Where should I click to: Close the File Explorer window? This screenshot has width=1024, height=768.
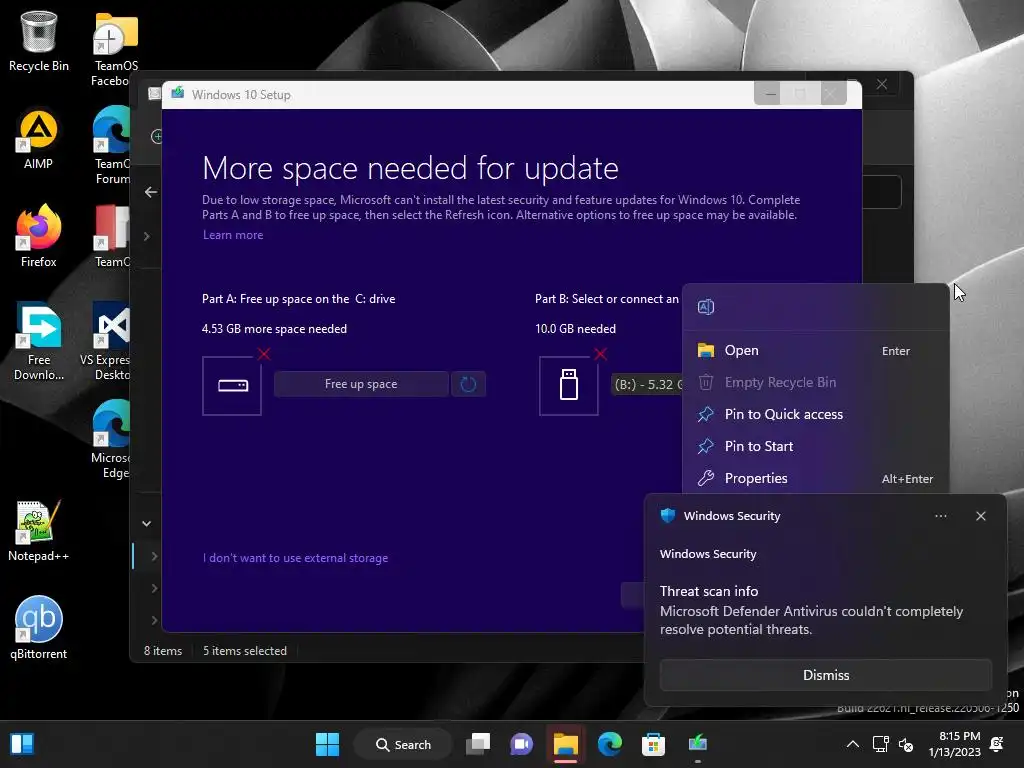point(882,84)
